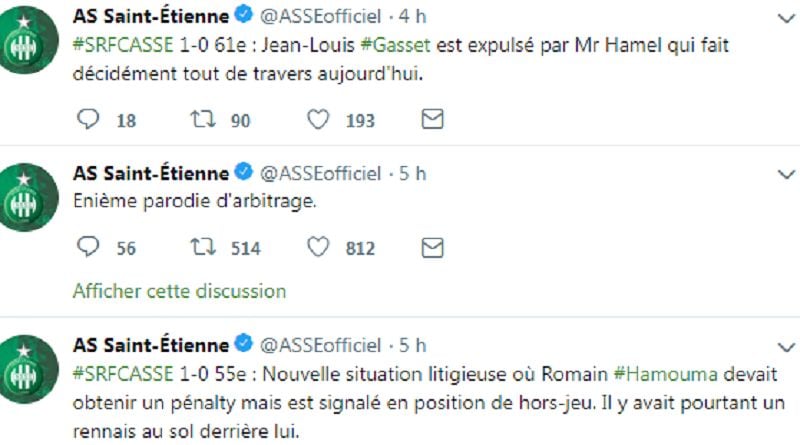Expand options chevron on the 4 h tweet
Viewport: 800px width, 445px height.
click(786, 19)
